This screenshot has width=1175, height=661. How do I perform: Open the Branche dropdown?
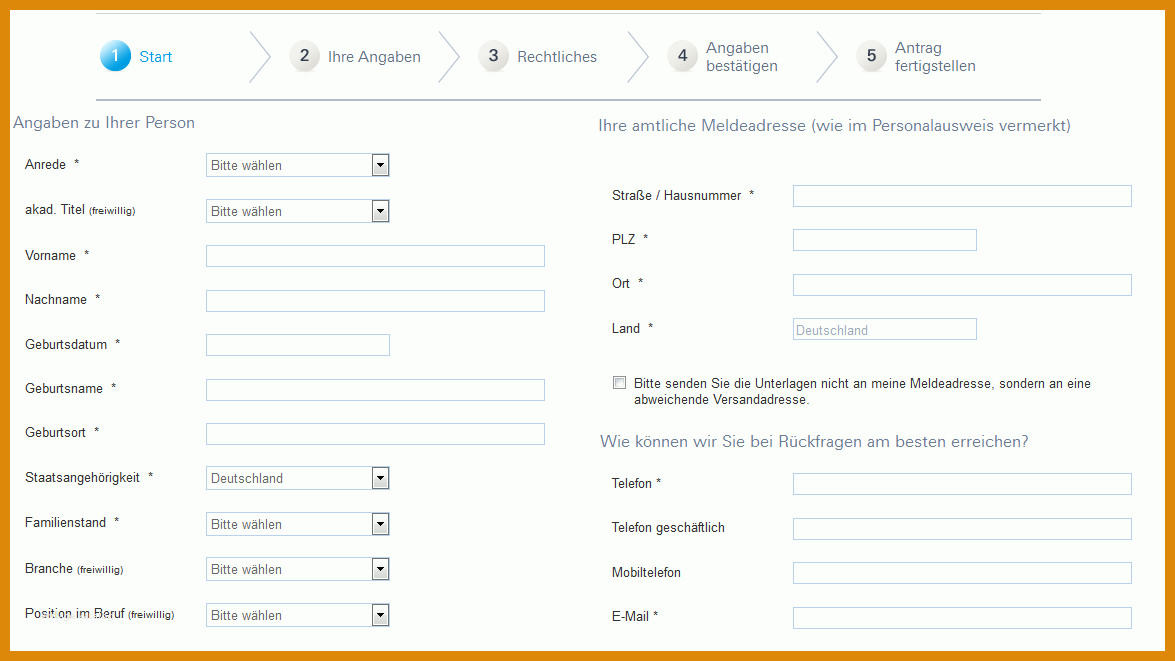297,570
